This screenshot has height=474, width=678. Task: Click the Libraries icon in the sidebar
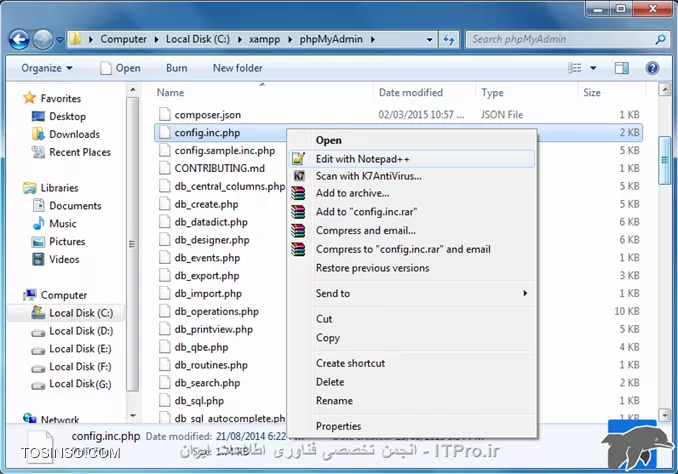pyautogui.click(x=30, y=188)
